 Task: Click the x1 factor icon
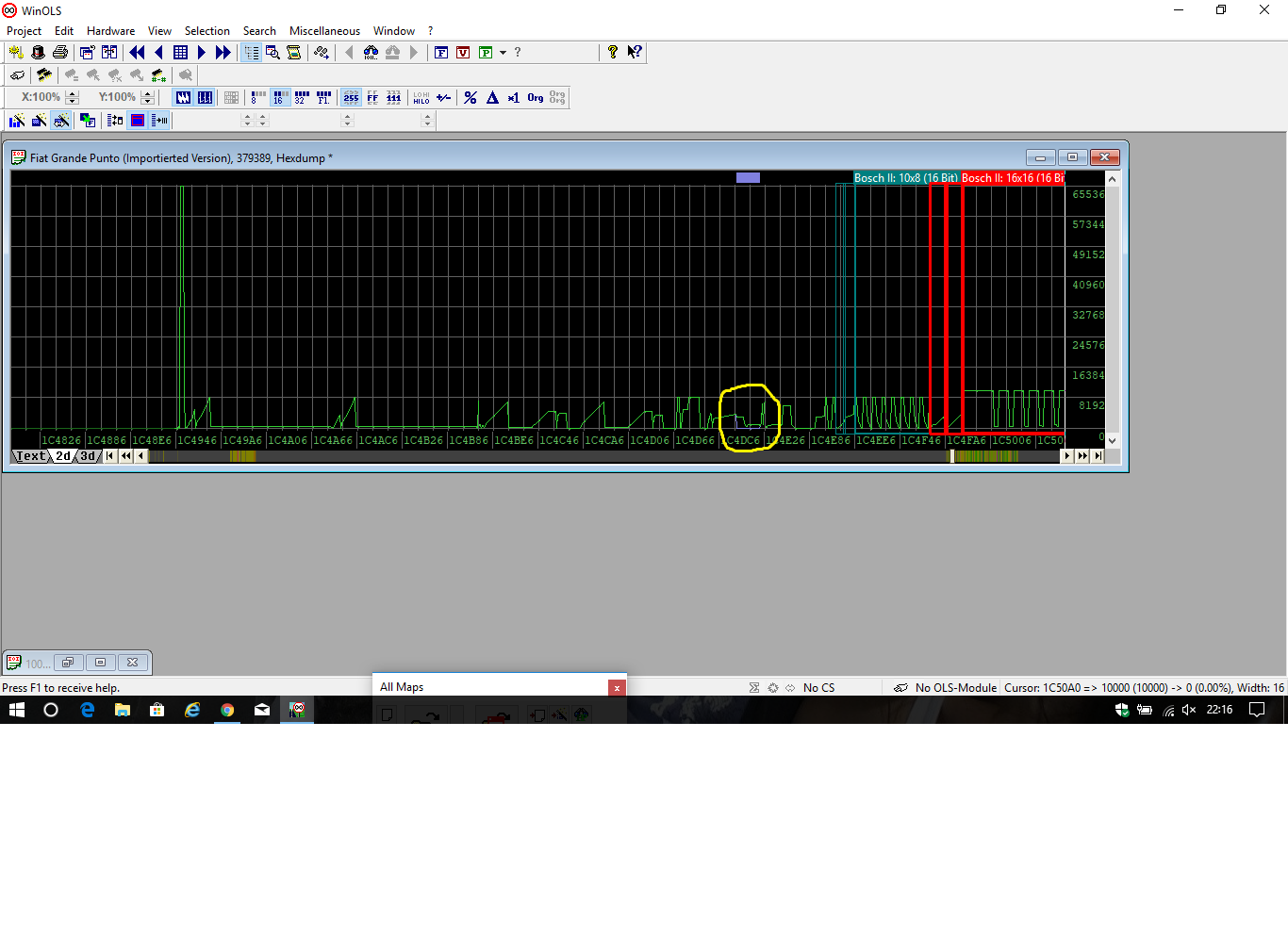point(514,97)
